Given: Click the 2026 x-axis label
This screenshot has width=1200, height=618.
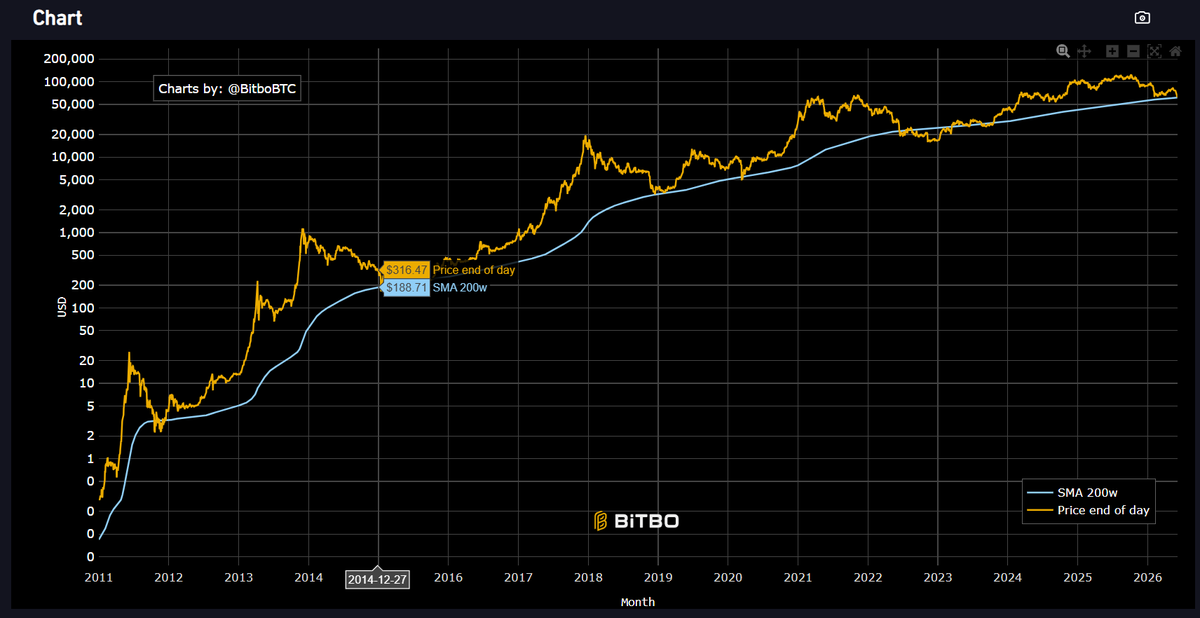Looking at the screenshot, I should 1147,577.
